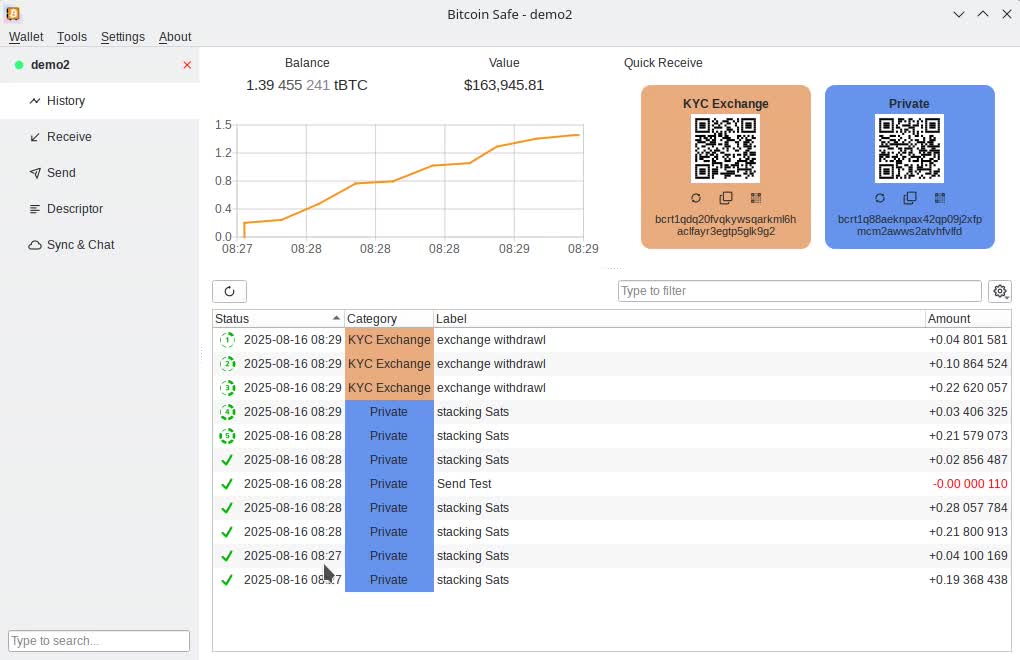Close the demo2 wallet with red X
1020x660 pixels.
pos(187,65)
